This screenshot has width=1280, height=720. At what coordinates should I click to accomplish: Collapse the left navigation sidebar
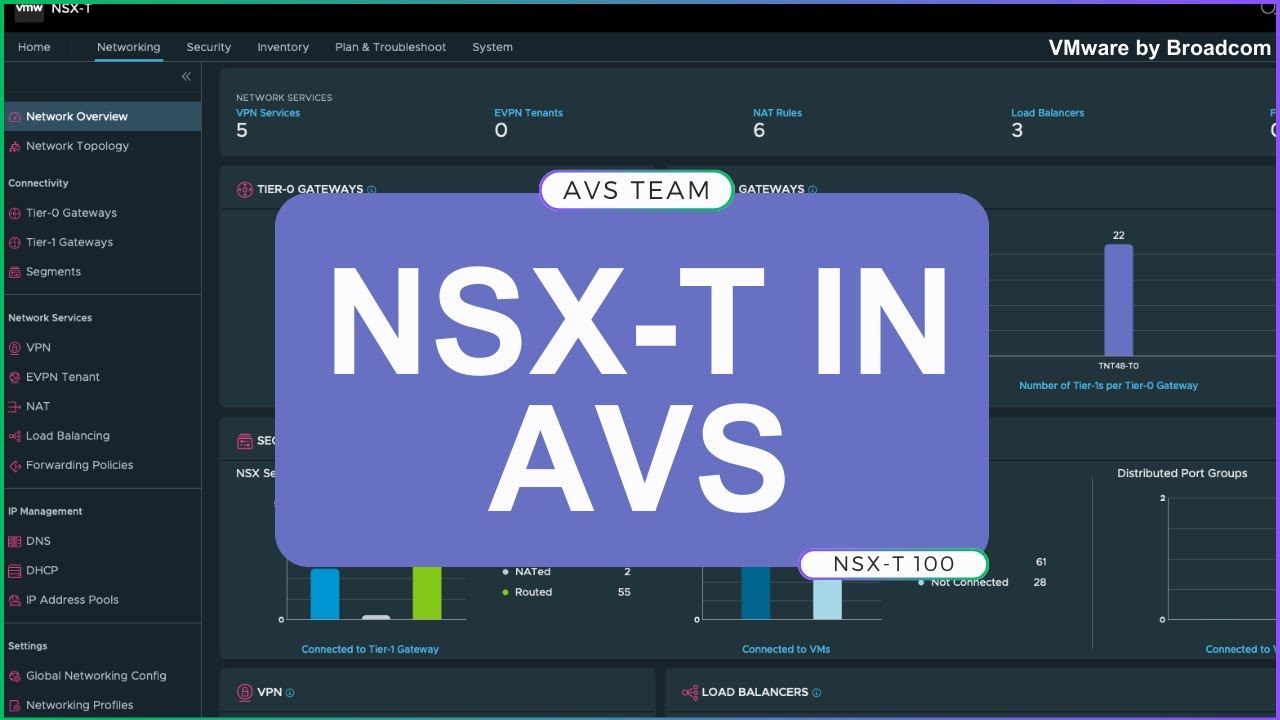pos(186,77)
